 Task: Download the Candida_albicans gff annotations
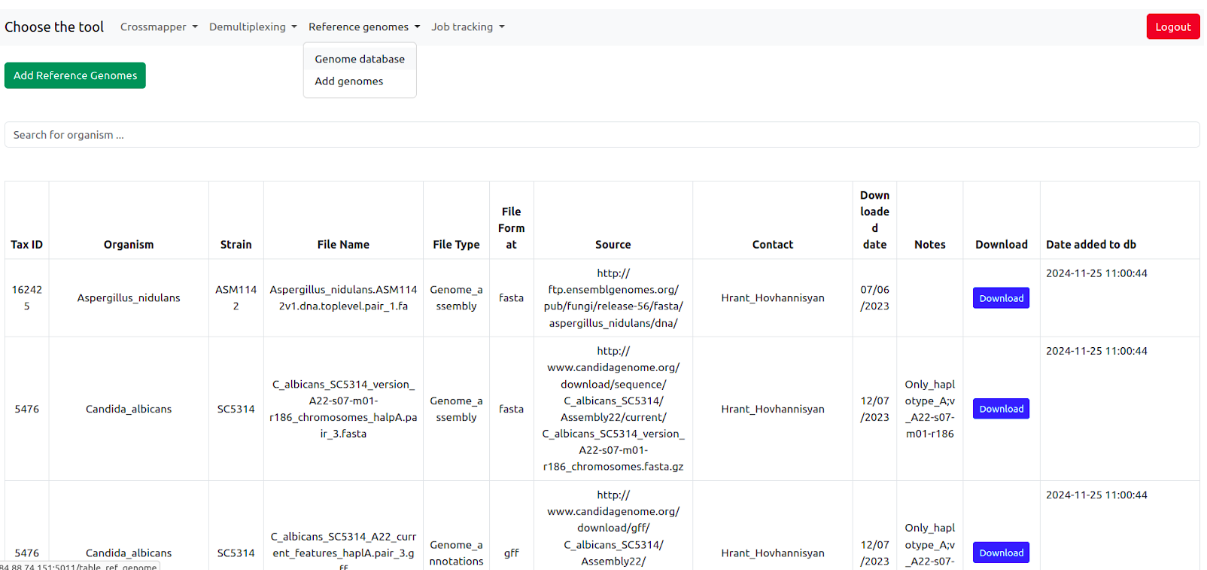pos(1000,553)
